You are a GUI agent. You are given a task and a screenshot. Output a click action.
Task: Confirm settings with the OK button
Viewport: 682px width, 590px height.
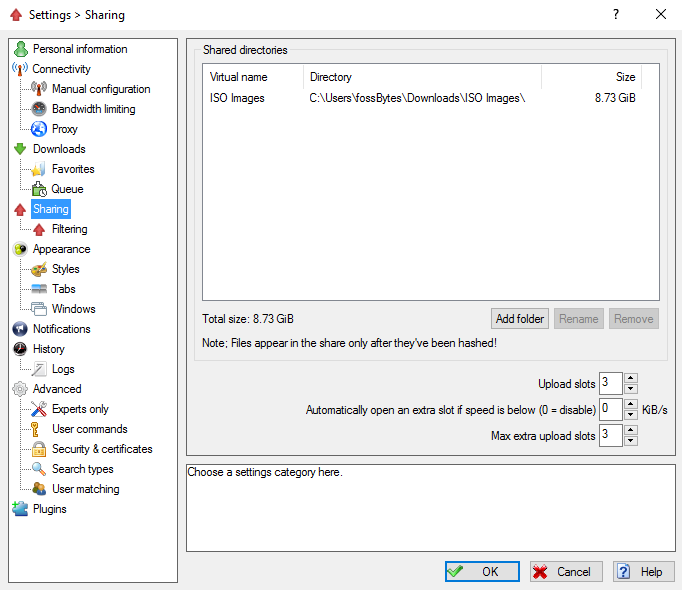tap(482, 571)
